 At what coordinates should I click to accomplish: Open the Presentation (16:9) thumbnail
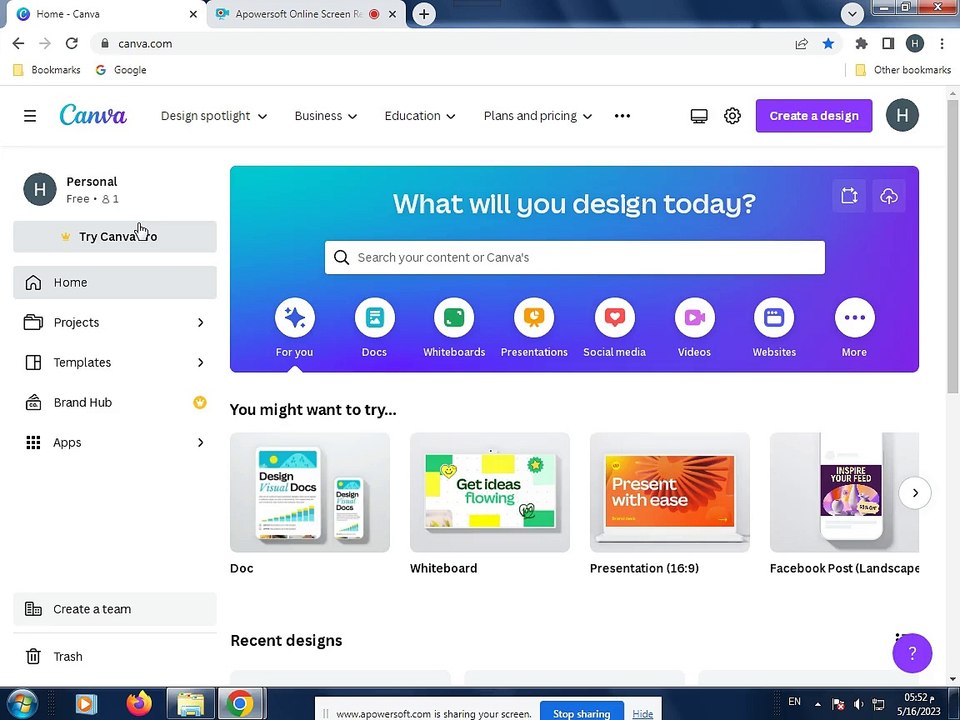[670, 493]
